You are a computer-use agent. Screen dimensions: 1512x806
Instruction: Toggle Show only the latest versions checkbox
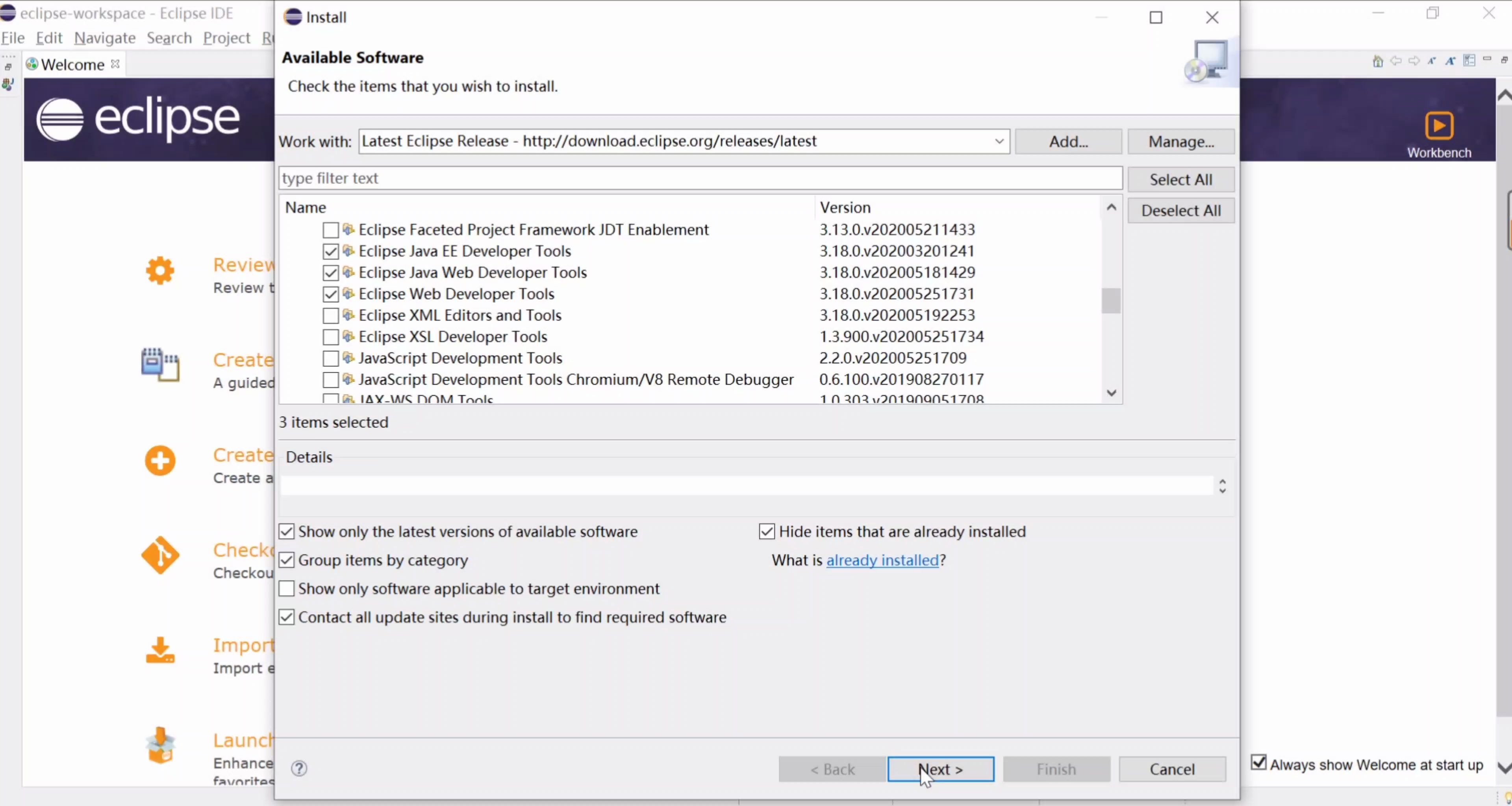coord(286,531)
